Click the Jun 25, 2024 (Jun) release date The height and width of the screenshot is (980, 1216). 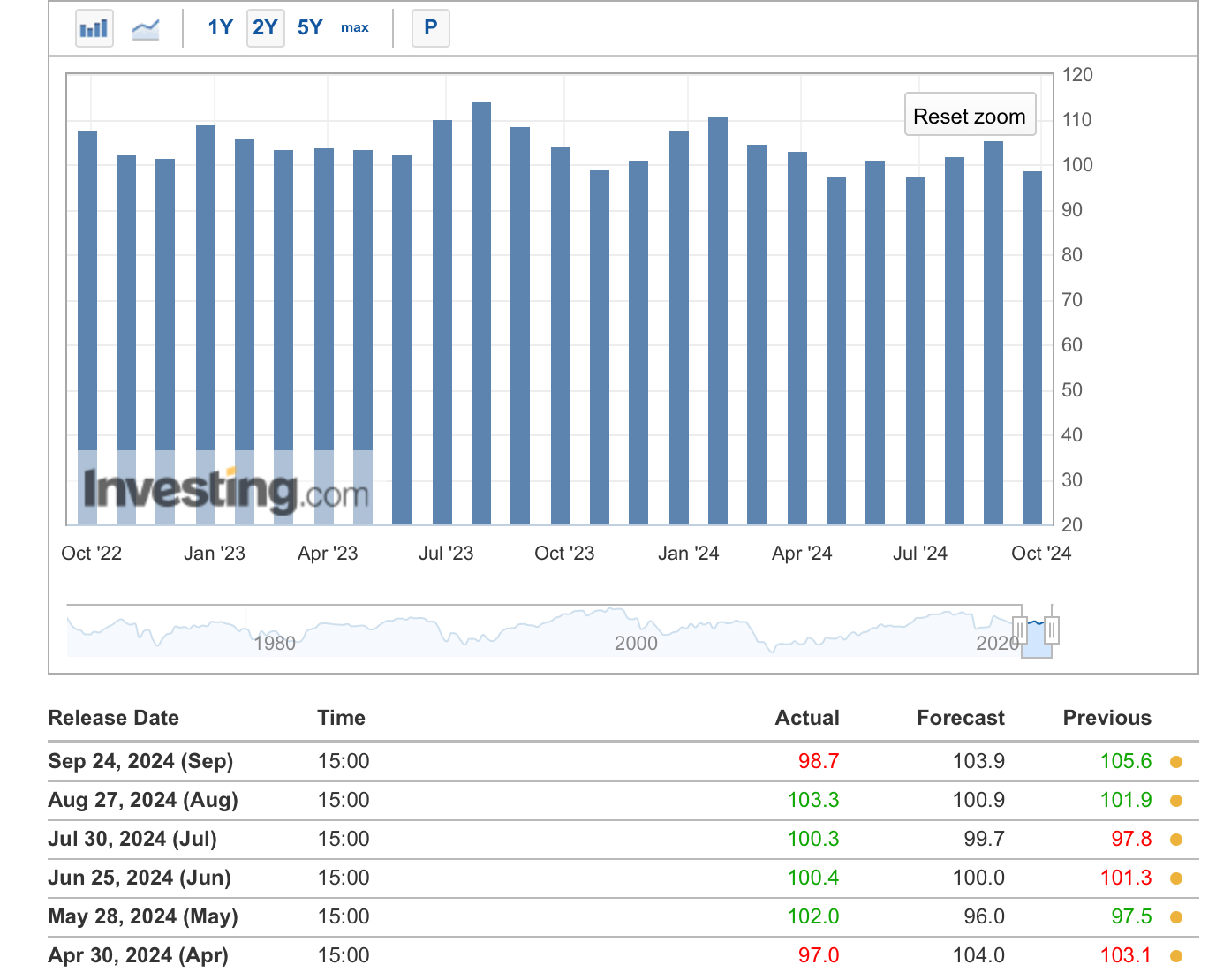pos(140,878)
